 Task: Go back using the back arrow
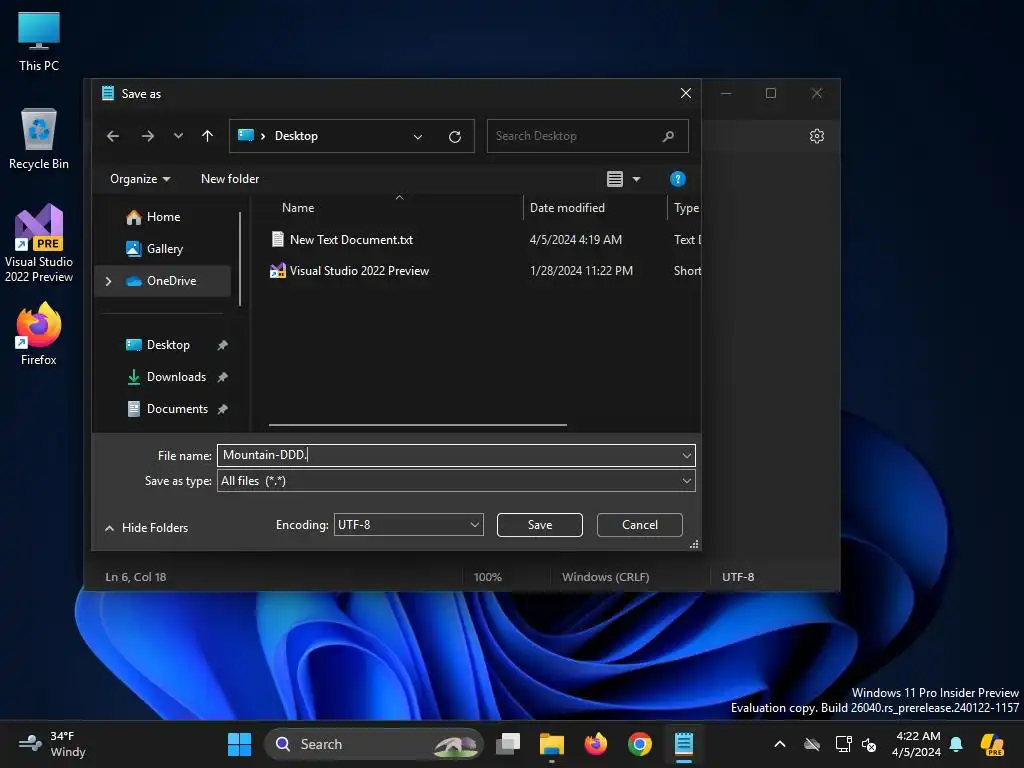[113, 136]
